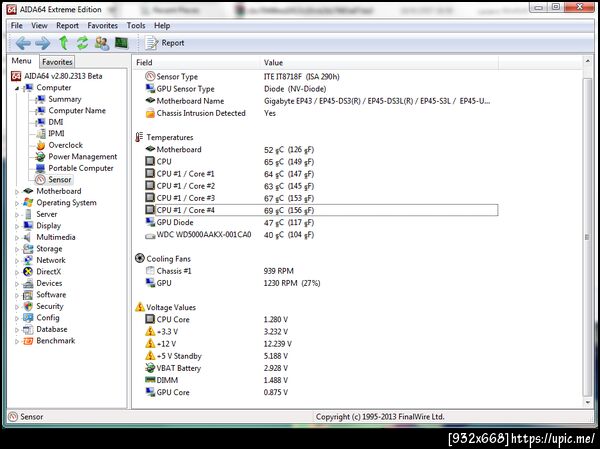This screenshot has width=600, height=449.
Task: Select the Summary icon under Computer
Action: 40,99
